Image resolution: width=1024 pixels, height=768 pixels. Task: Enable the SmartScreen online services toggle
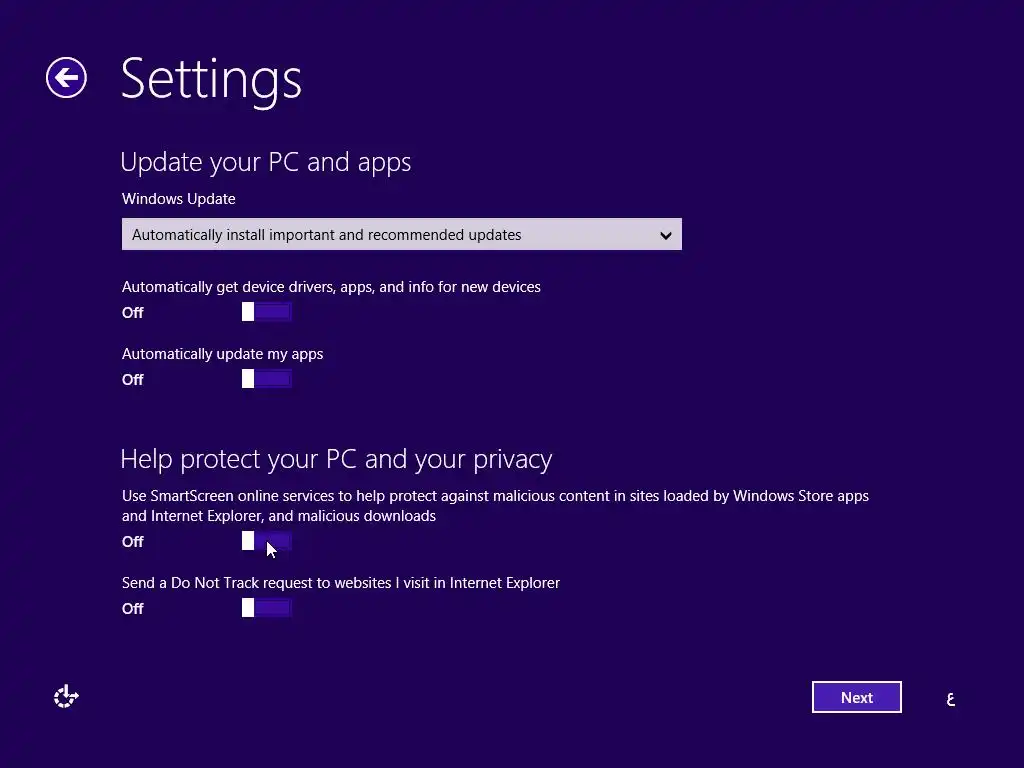coord(266,541)
